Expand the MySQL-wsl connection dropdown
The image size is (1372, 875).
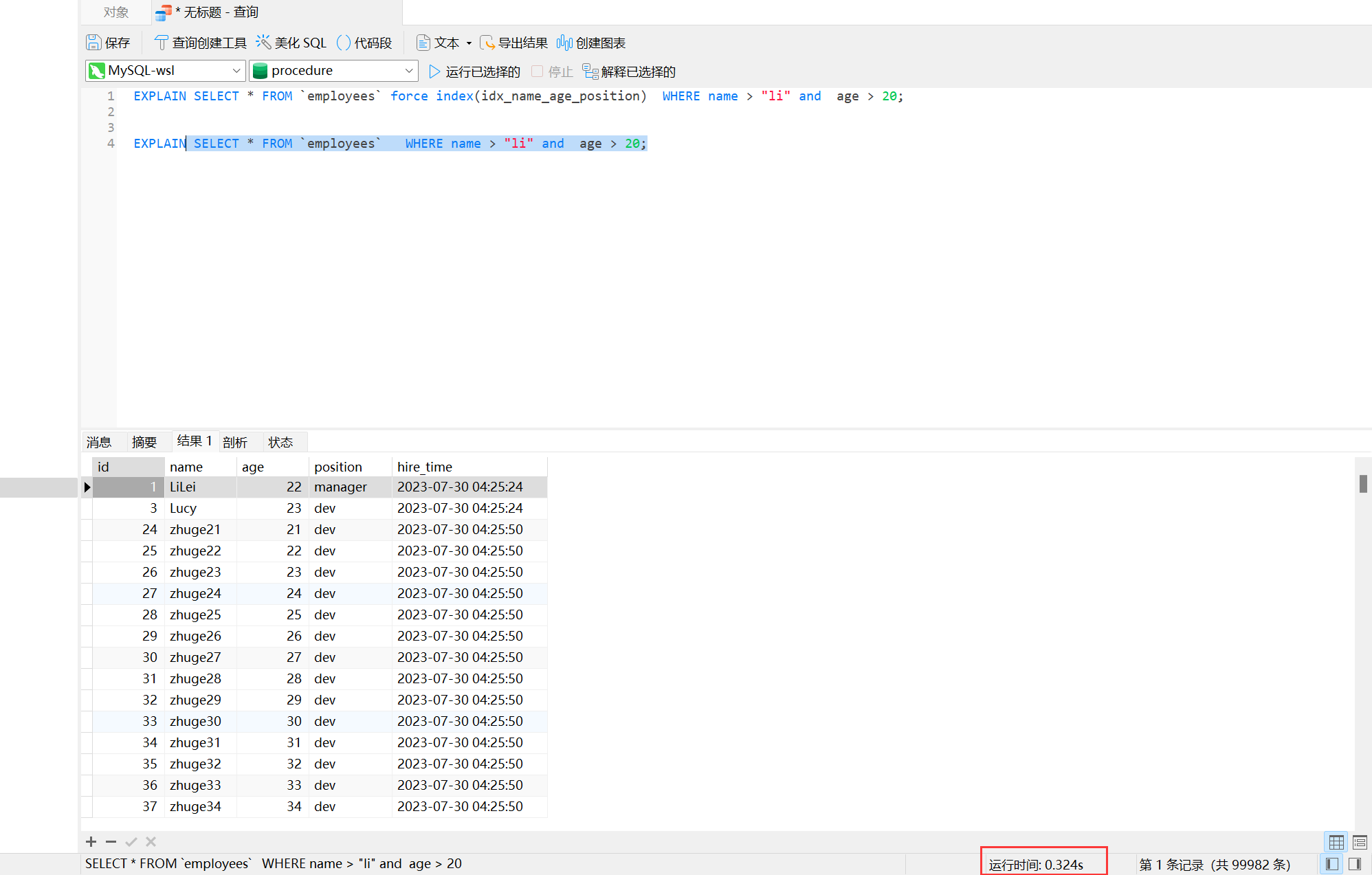pos(236,71)
